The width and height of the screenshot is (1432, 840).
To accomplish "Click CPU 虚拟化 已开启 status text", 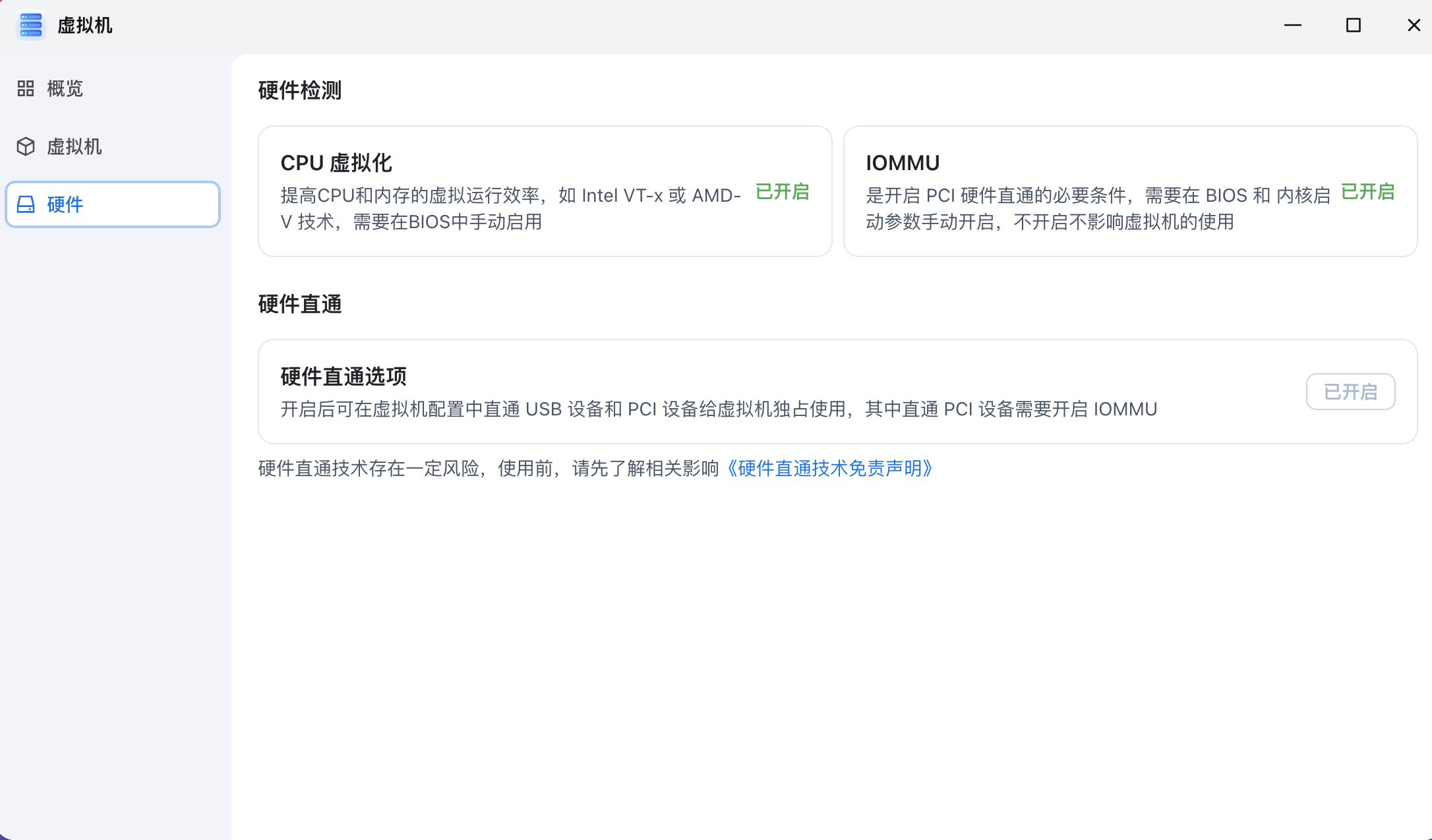I will point(782,192).
